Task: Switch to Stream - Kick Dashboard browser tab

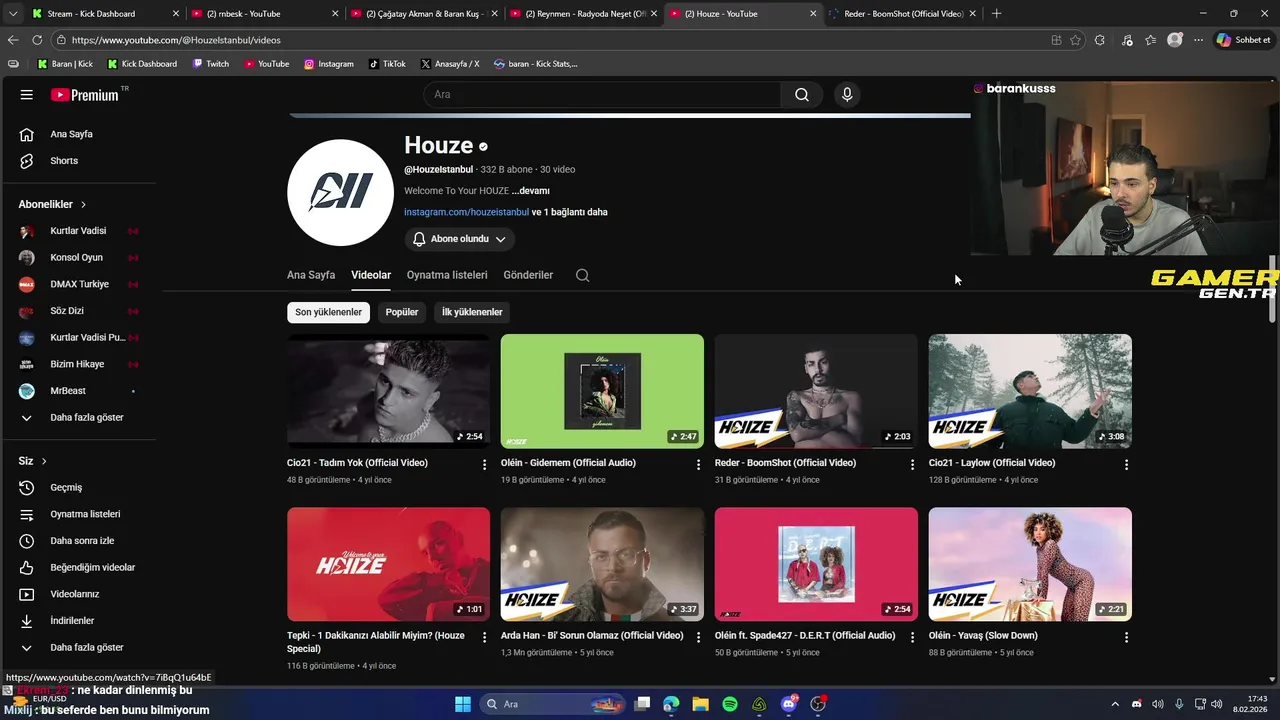Action: click(x=105, y=14)
